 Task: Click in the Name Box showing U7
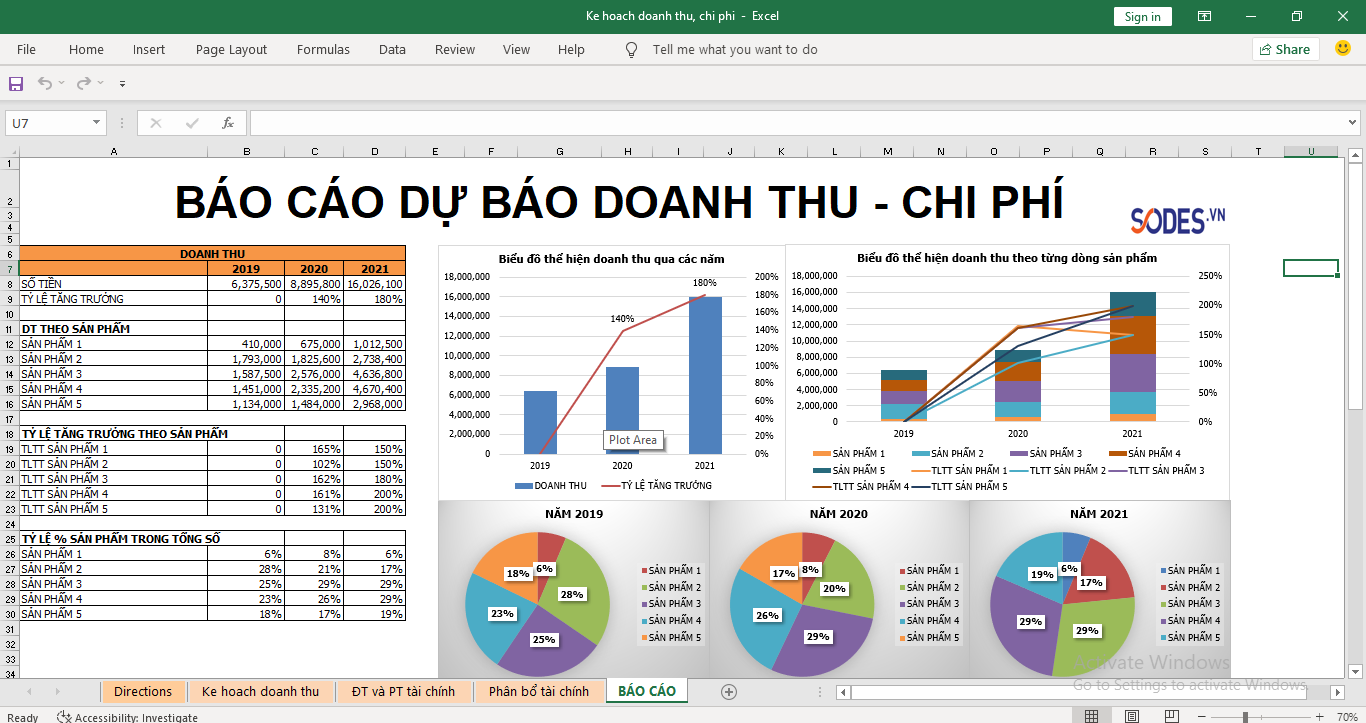(x=48, y=123)
